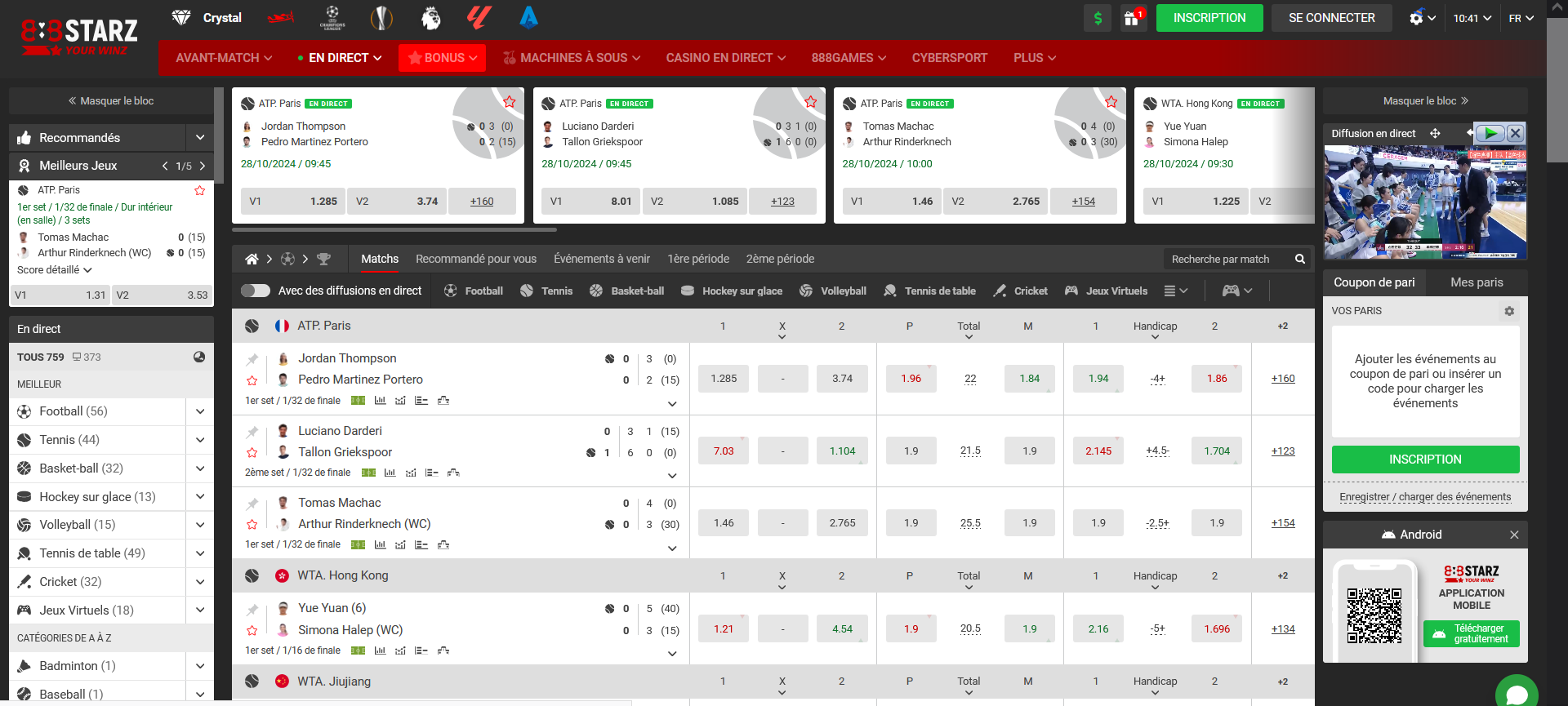The width and height of the screenshot is (1568, 706).
Task: Open the live stream video thumbnail
Action: click(x=1425, y=202)
